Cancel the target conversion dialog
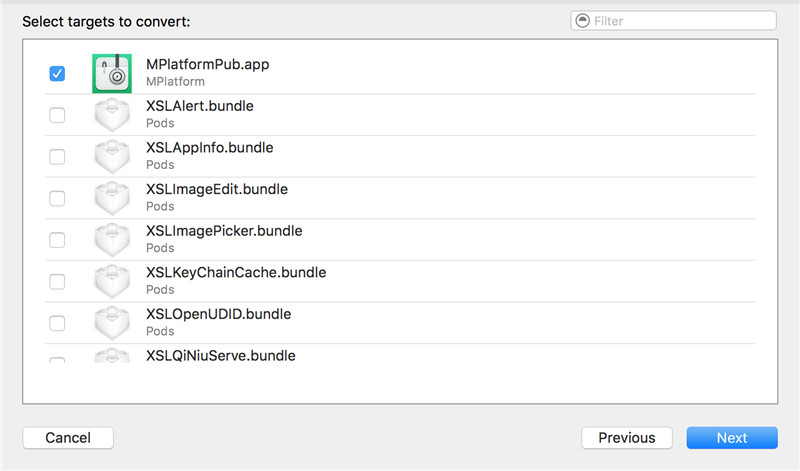The height and width of the screenshot is (471, 800). coord(68,438)
